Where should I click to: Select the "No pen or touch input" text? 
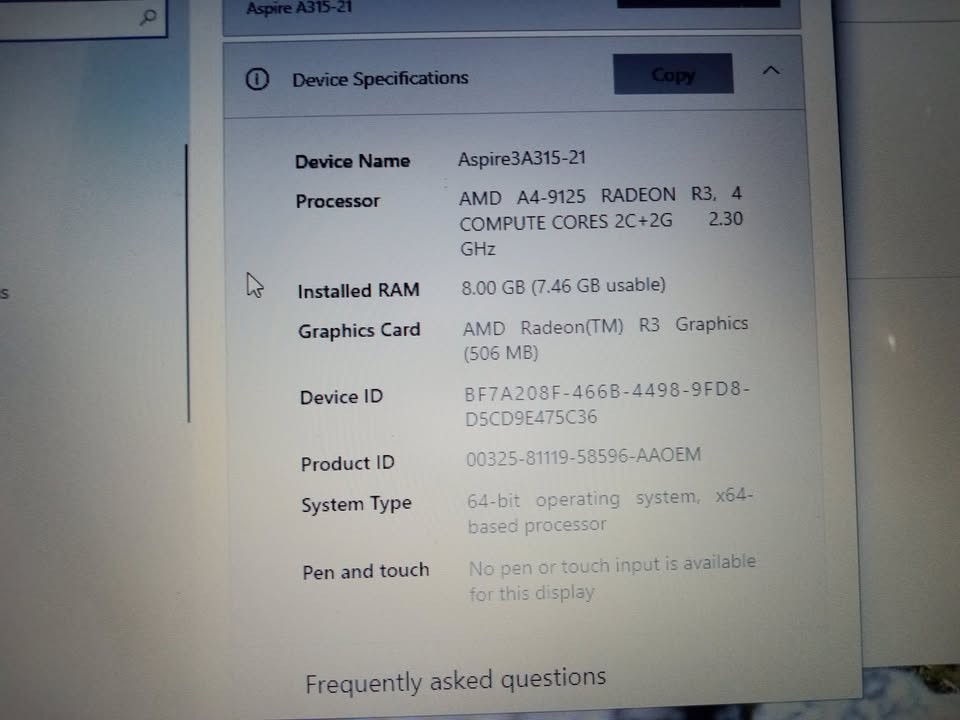(x=564, y=566)
